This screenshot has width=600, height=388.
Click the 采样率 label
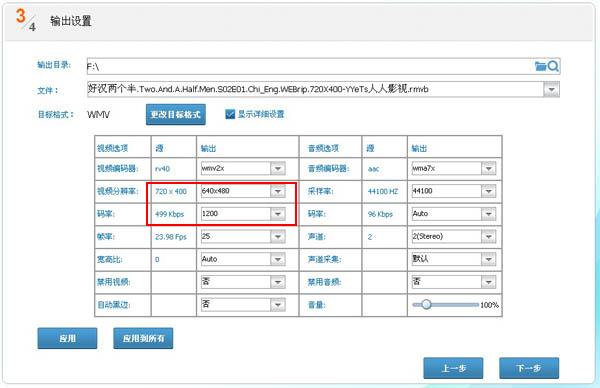[321, 191]
